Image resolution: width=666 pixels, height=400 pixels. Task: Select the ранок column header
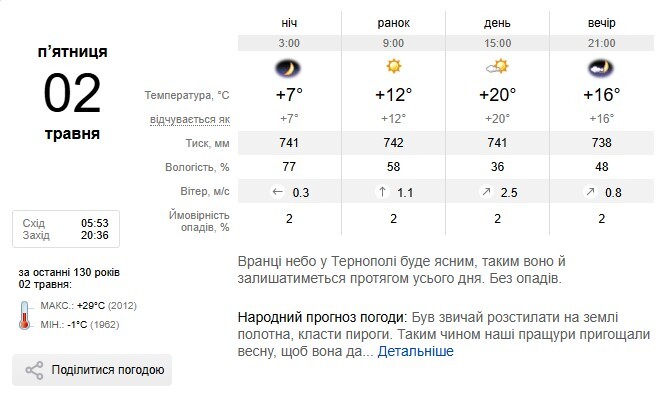coord(393,22)
